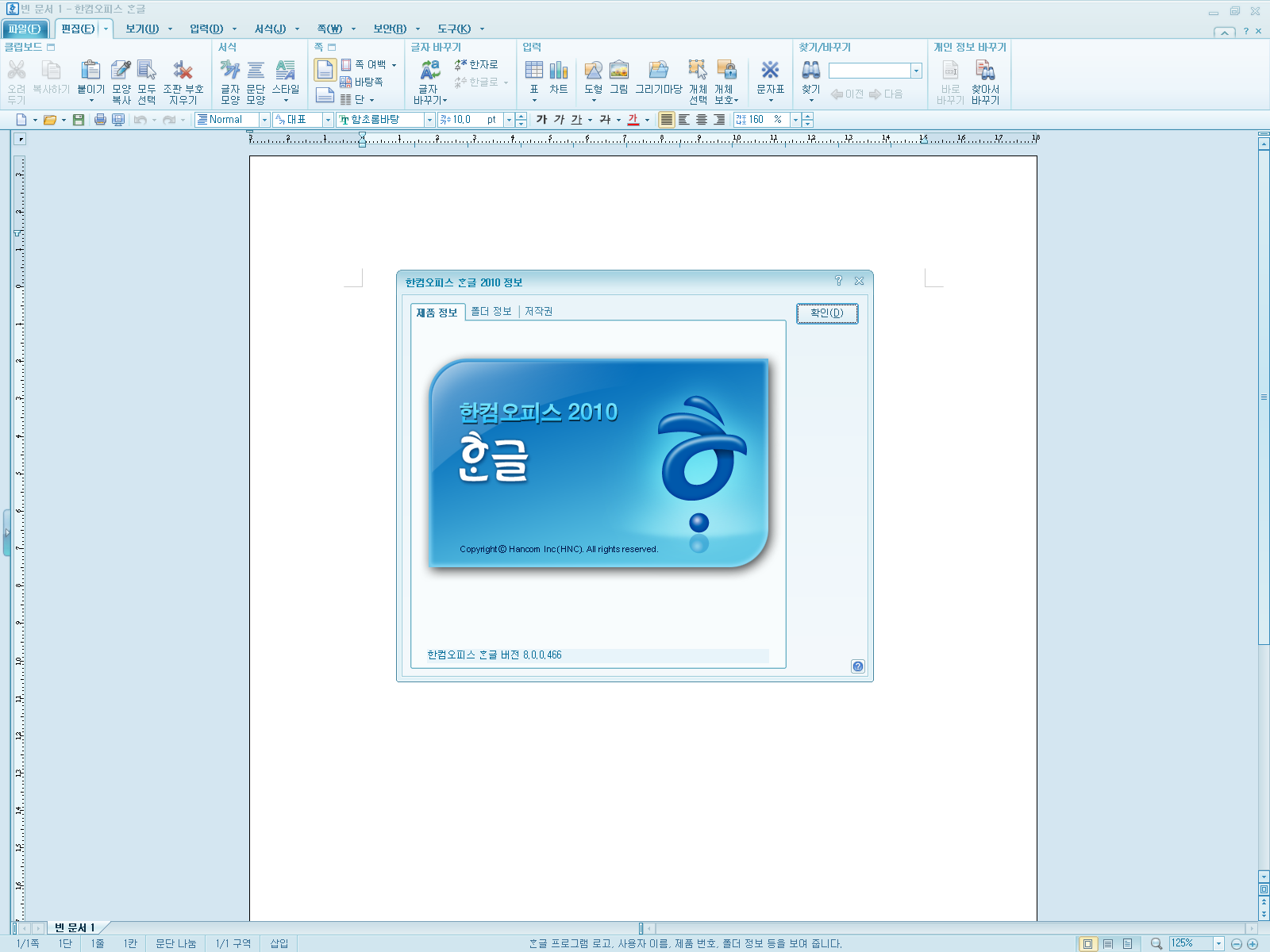Click the red font color 가 swatch
Viewport: 1270px width, 952px height.
coord(633,120)
